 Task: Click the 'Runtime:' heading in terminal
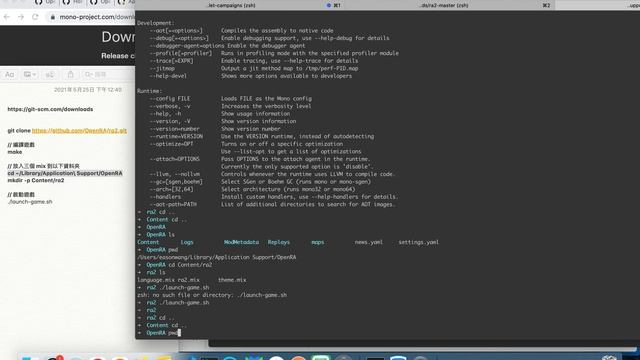(149, 91)
